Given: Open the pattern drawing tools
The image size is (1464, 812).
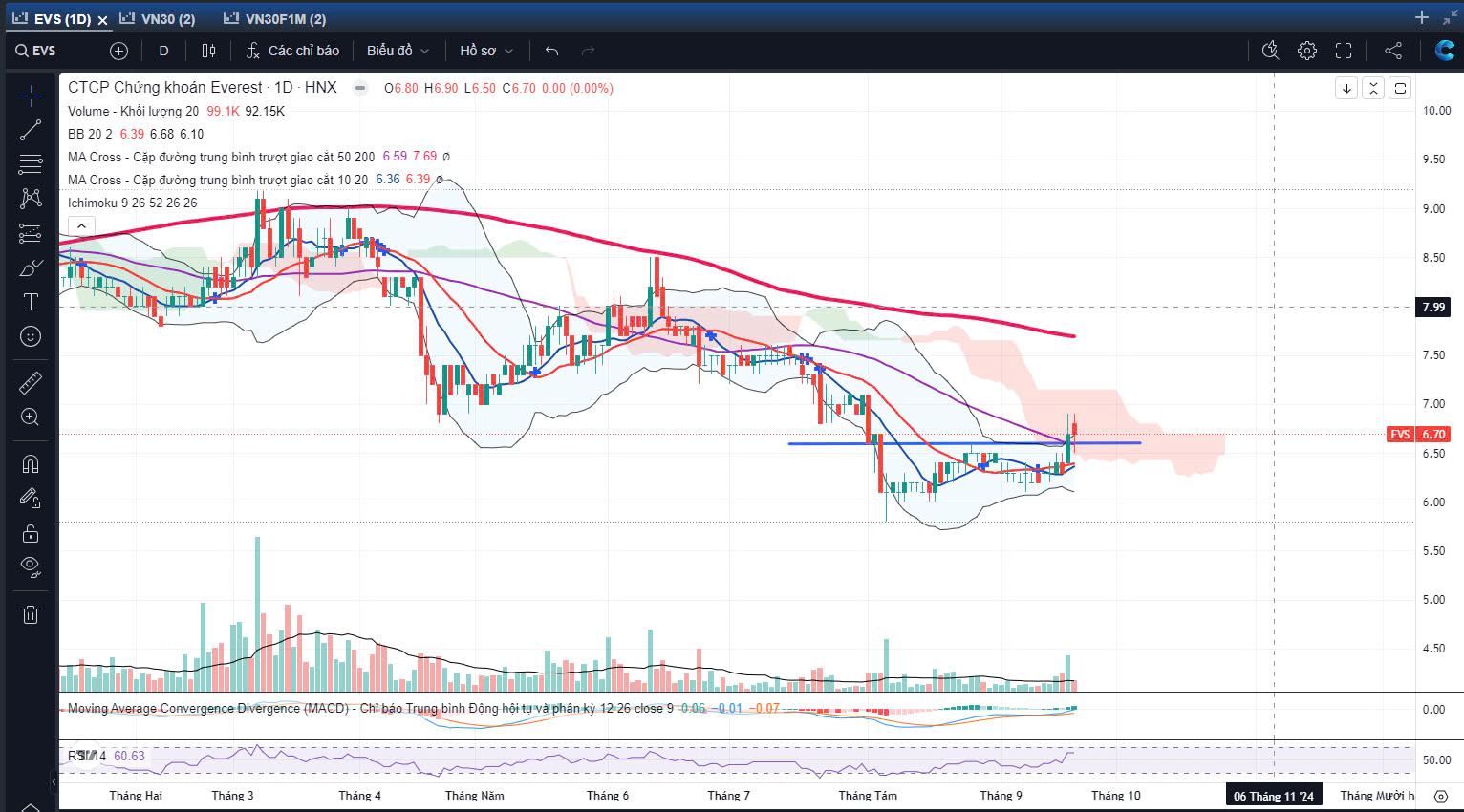Looking at the screenshot, I should pyautogui.click(x=31, y=199).
